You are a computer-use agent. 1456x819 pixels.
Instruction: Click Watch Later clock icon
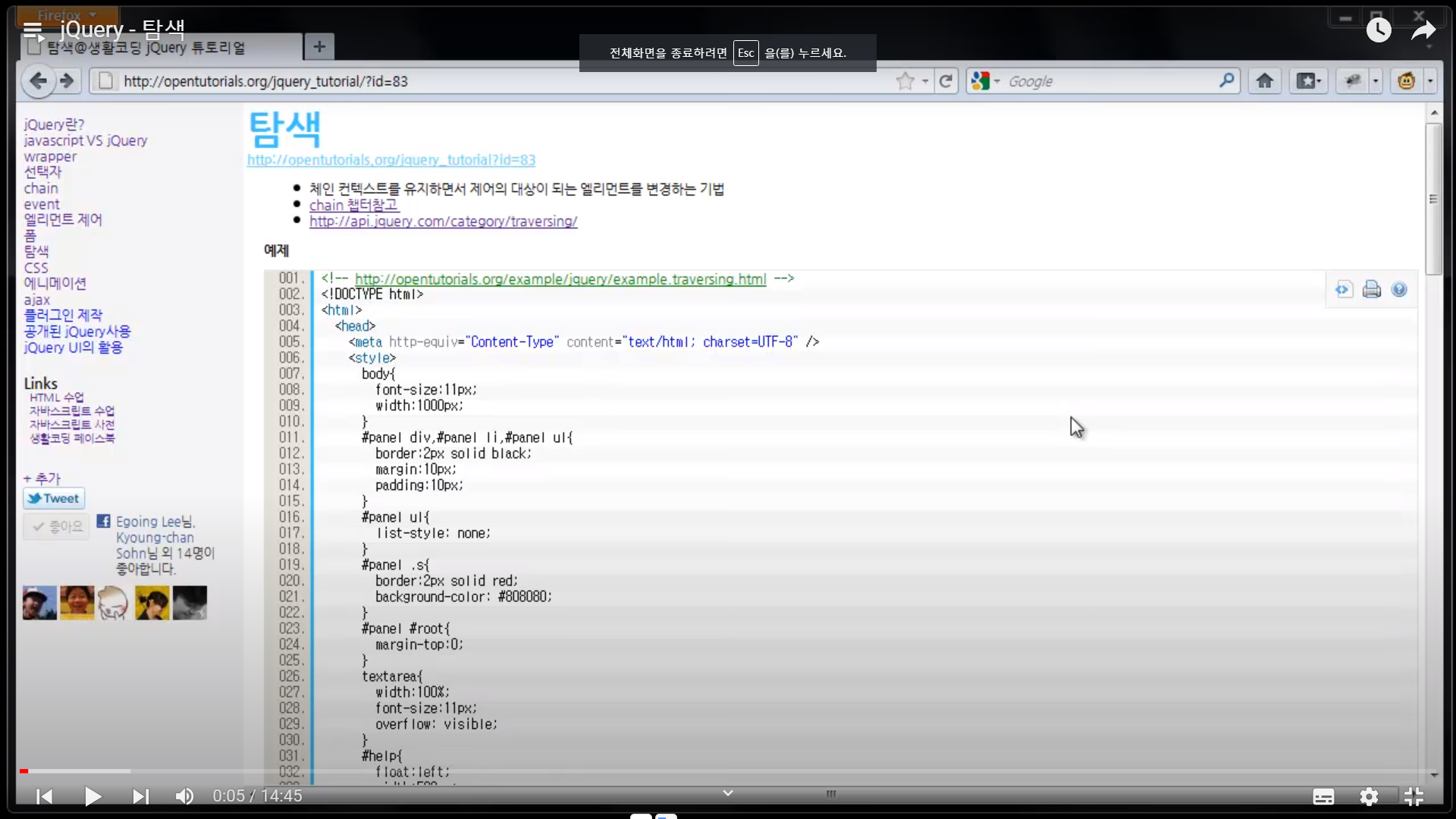[1379, 30]
